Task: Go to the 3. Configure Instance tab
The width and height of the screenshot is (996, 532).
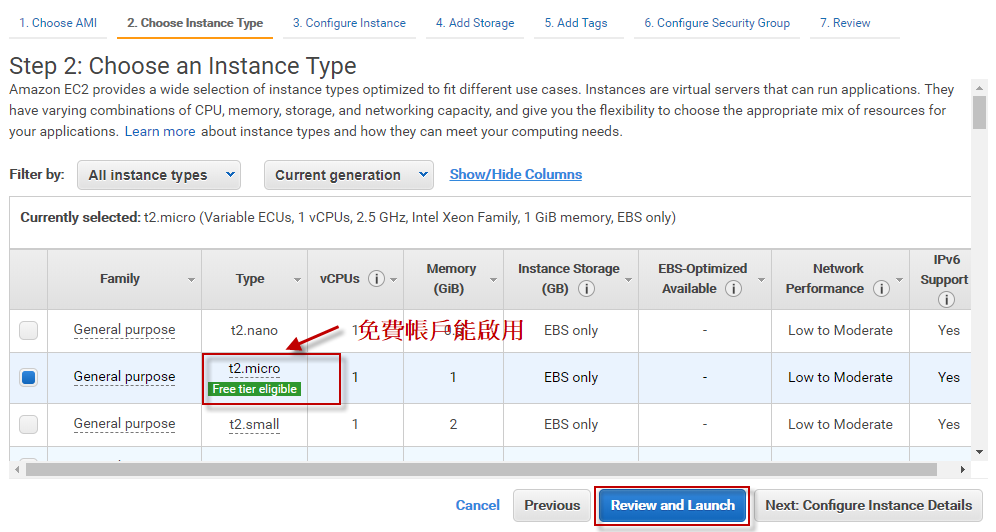Action: [x=349, y=23]
